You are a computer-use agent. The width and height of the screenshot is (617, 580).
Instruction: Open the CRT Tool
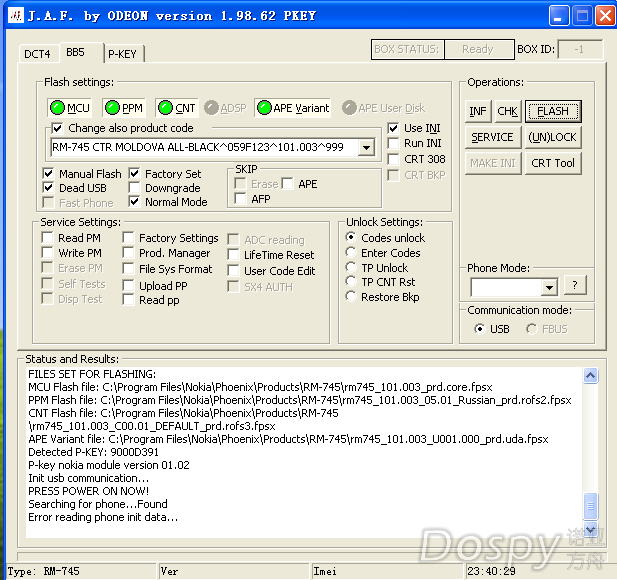(x=553, y=163)
